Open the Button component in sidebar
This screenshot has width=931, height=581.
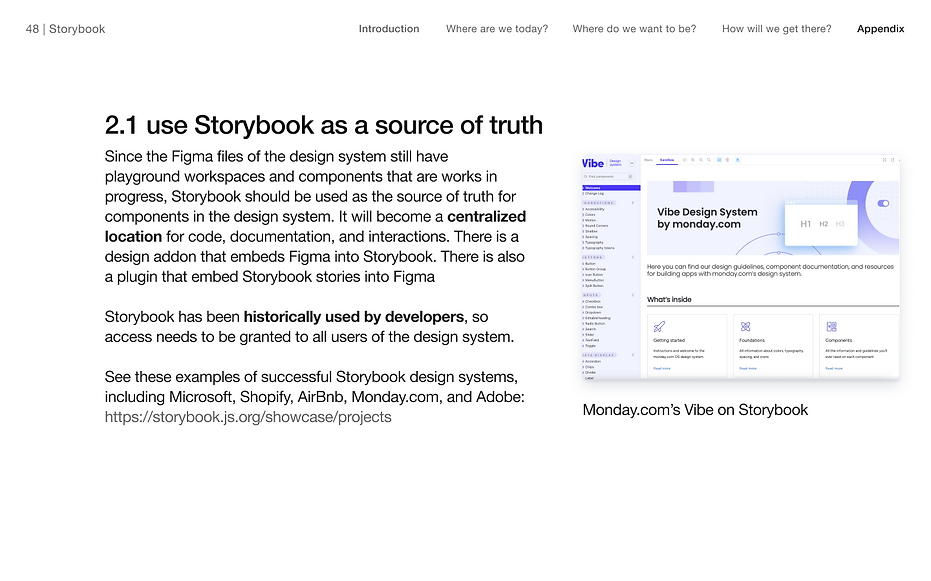coord(590,263)
